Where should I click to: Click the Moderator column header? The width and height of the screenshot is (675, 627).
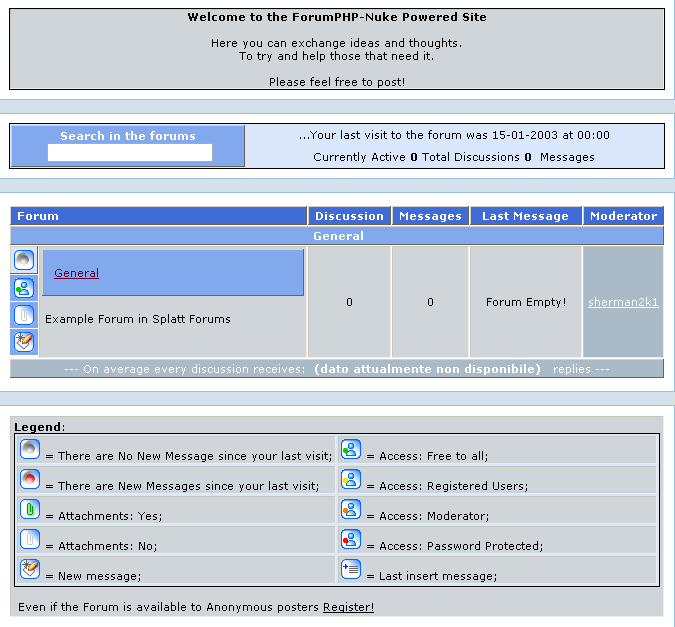coord(623,216)
